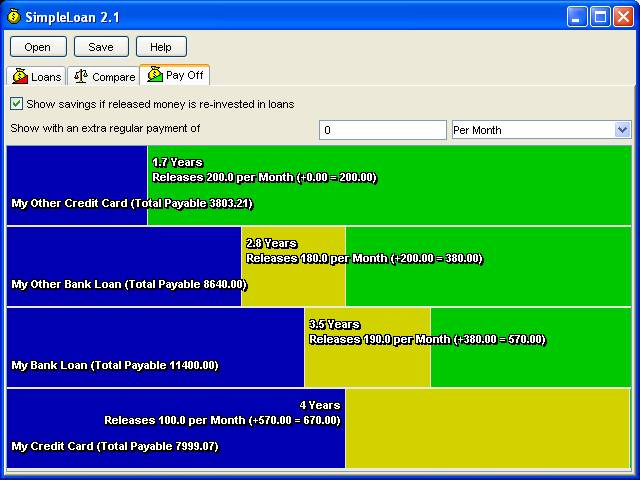Screen dimensions: 640x480
Task: Open the Help button
Action: (160, 47)
